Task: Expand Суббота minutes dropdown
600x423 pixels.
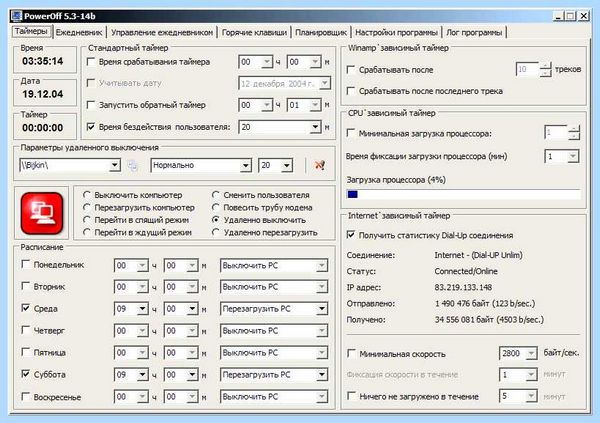Action: (x=192, y=375)
